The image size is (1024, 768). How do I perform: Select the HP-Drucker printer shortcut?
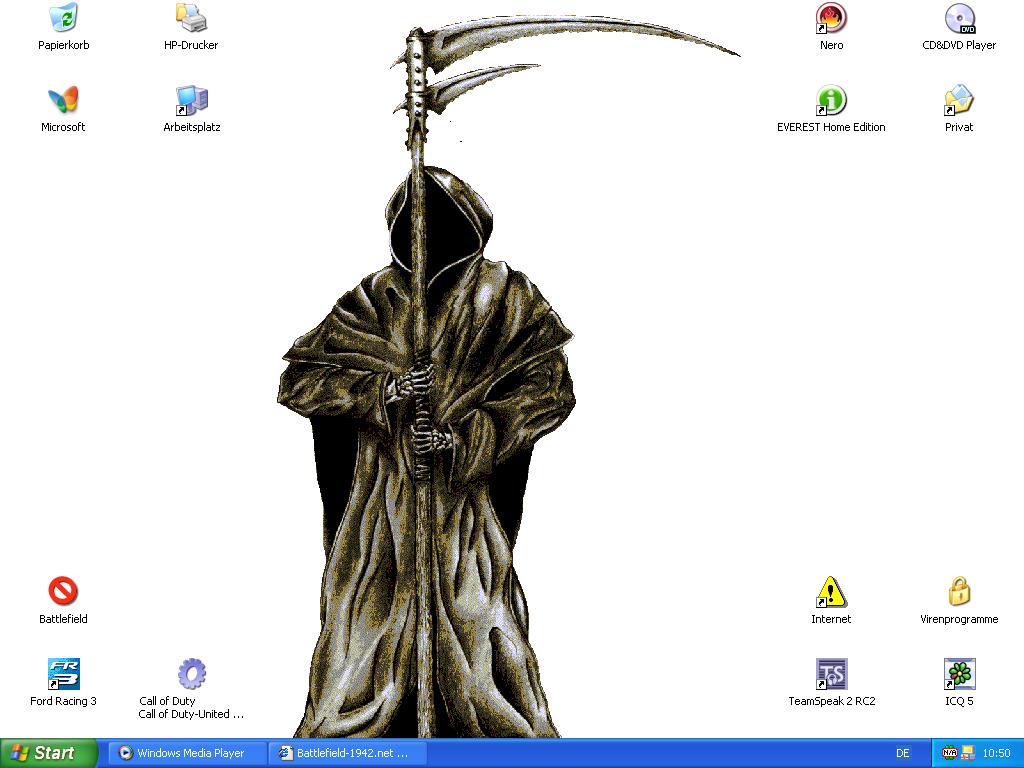(191, 19)
